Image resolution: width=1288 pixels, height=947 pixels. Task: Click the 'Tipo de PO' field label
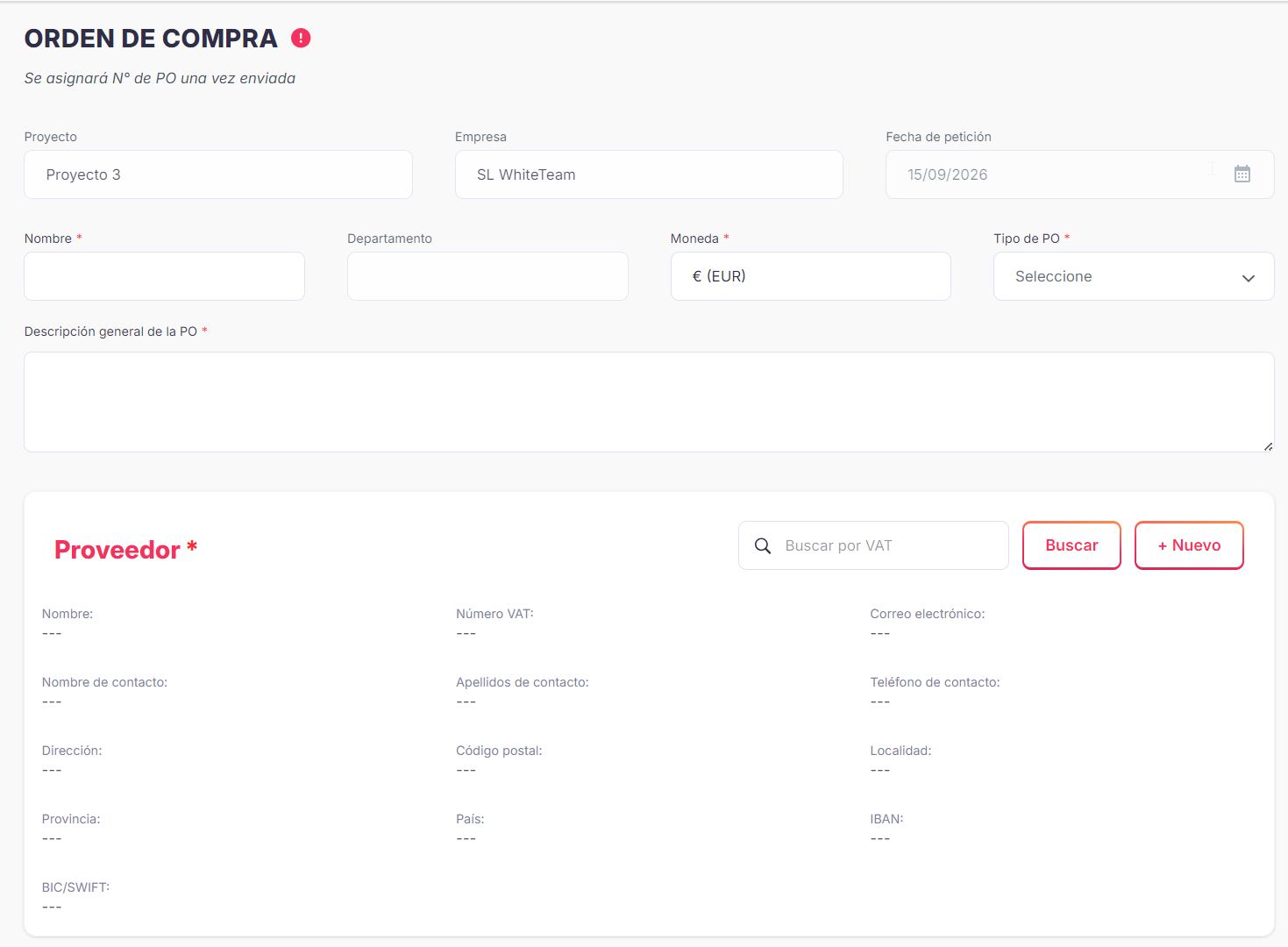1027,239
